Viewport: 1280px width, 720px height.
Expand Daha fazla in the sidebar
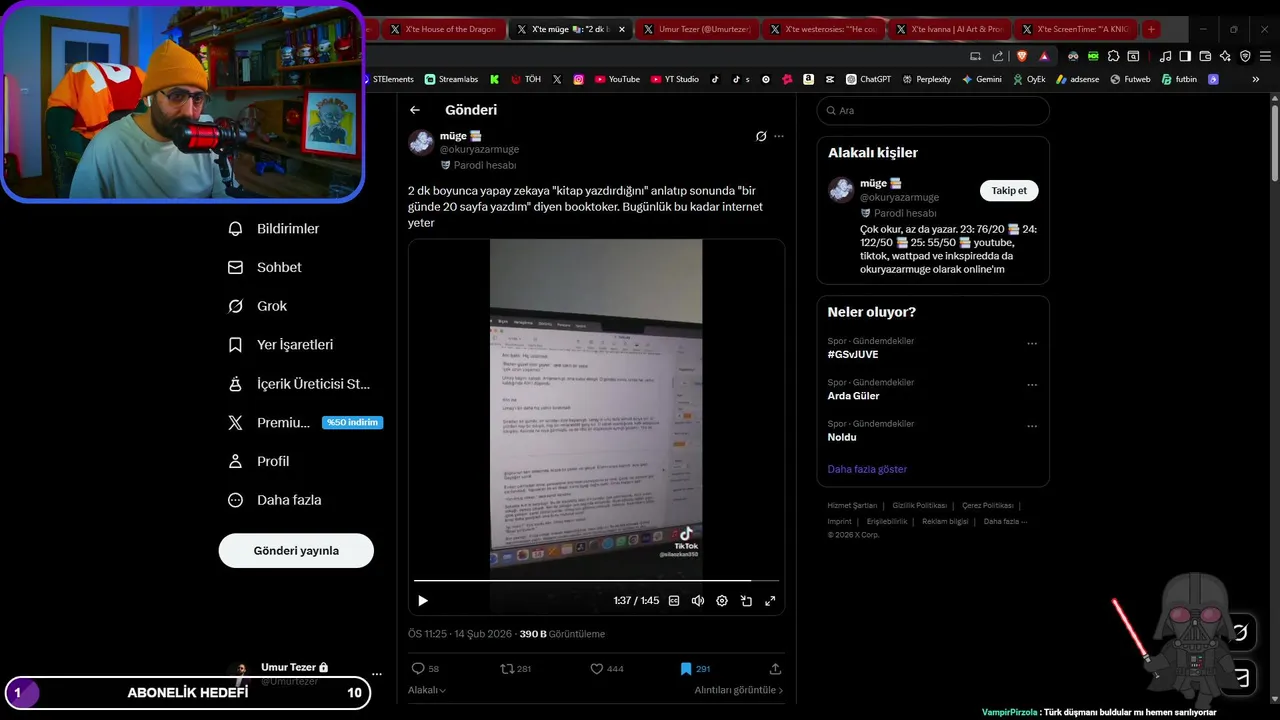(275, 500)
